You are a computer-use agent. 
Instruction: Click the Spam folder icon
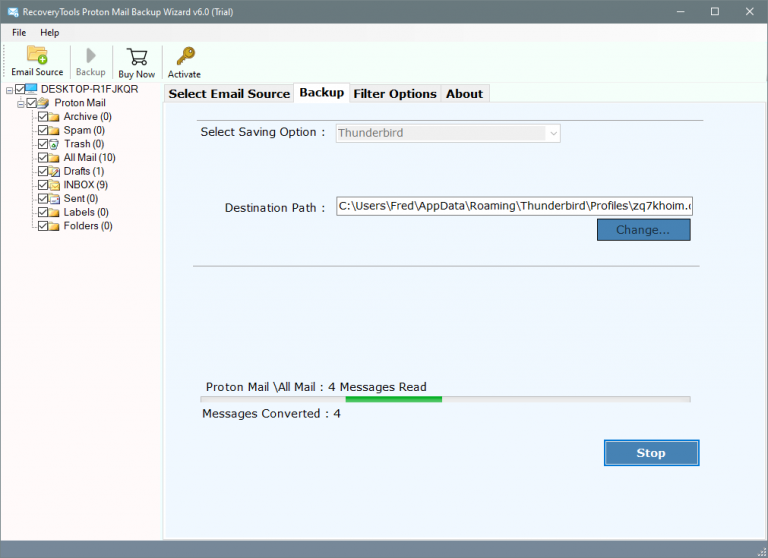54,131
